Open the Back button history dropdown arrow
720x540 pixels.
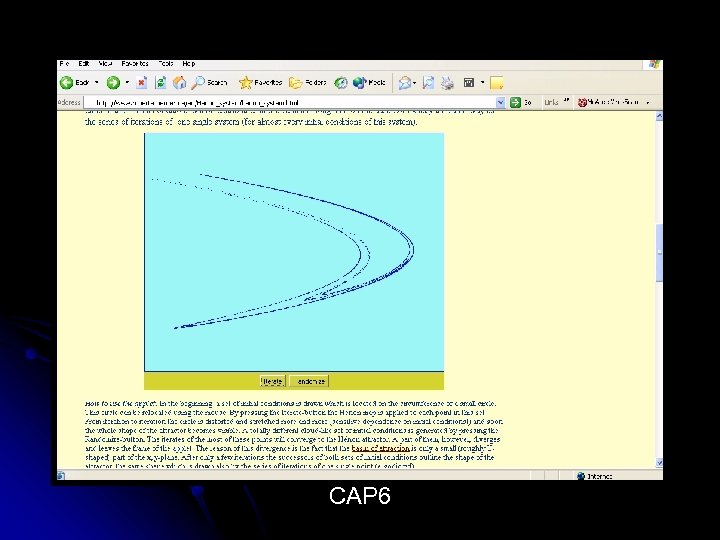[x=96, y=83]
